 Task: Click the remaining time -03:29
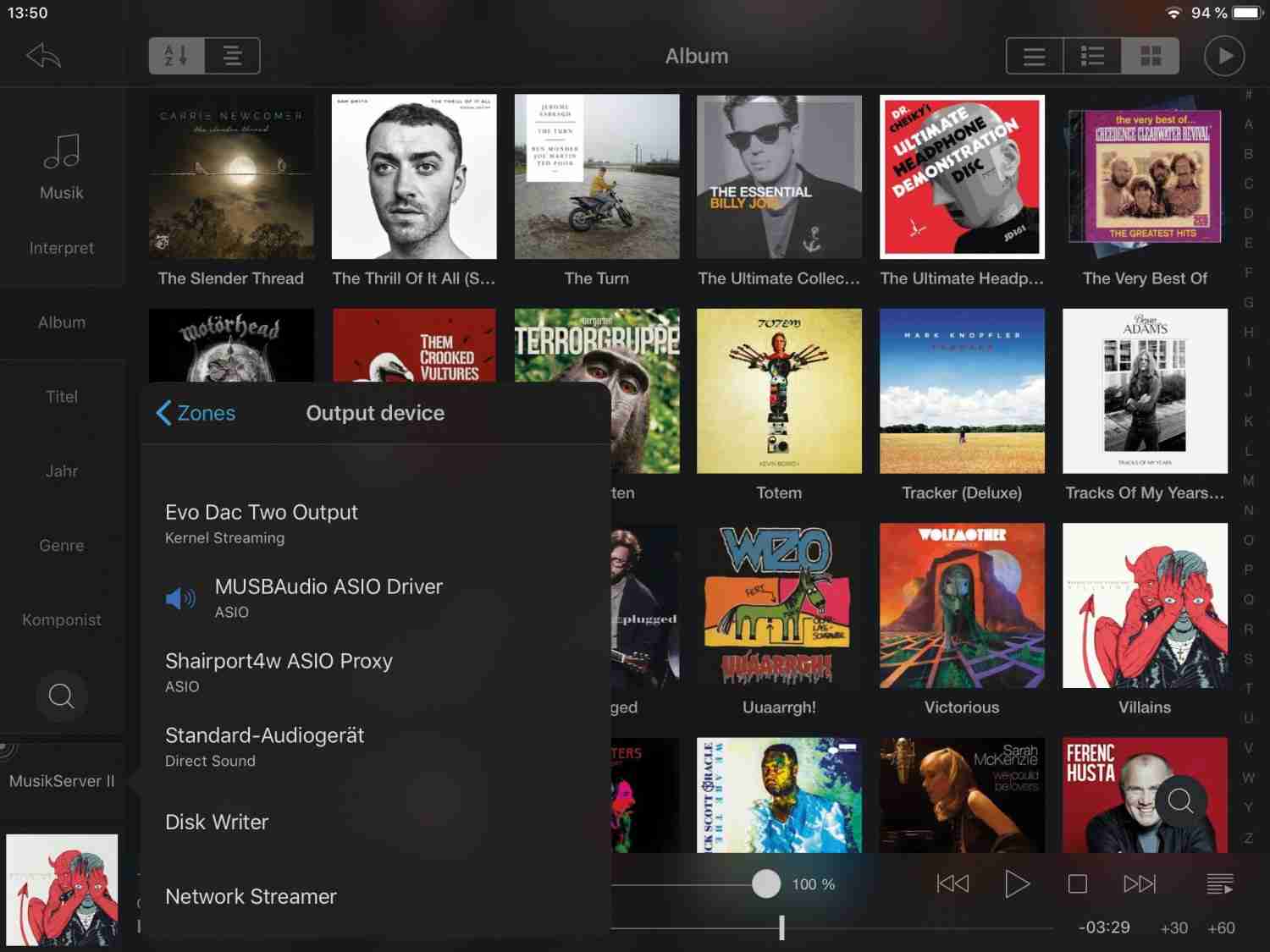1104,927
